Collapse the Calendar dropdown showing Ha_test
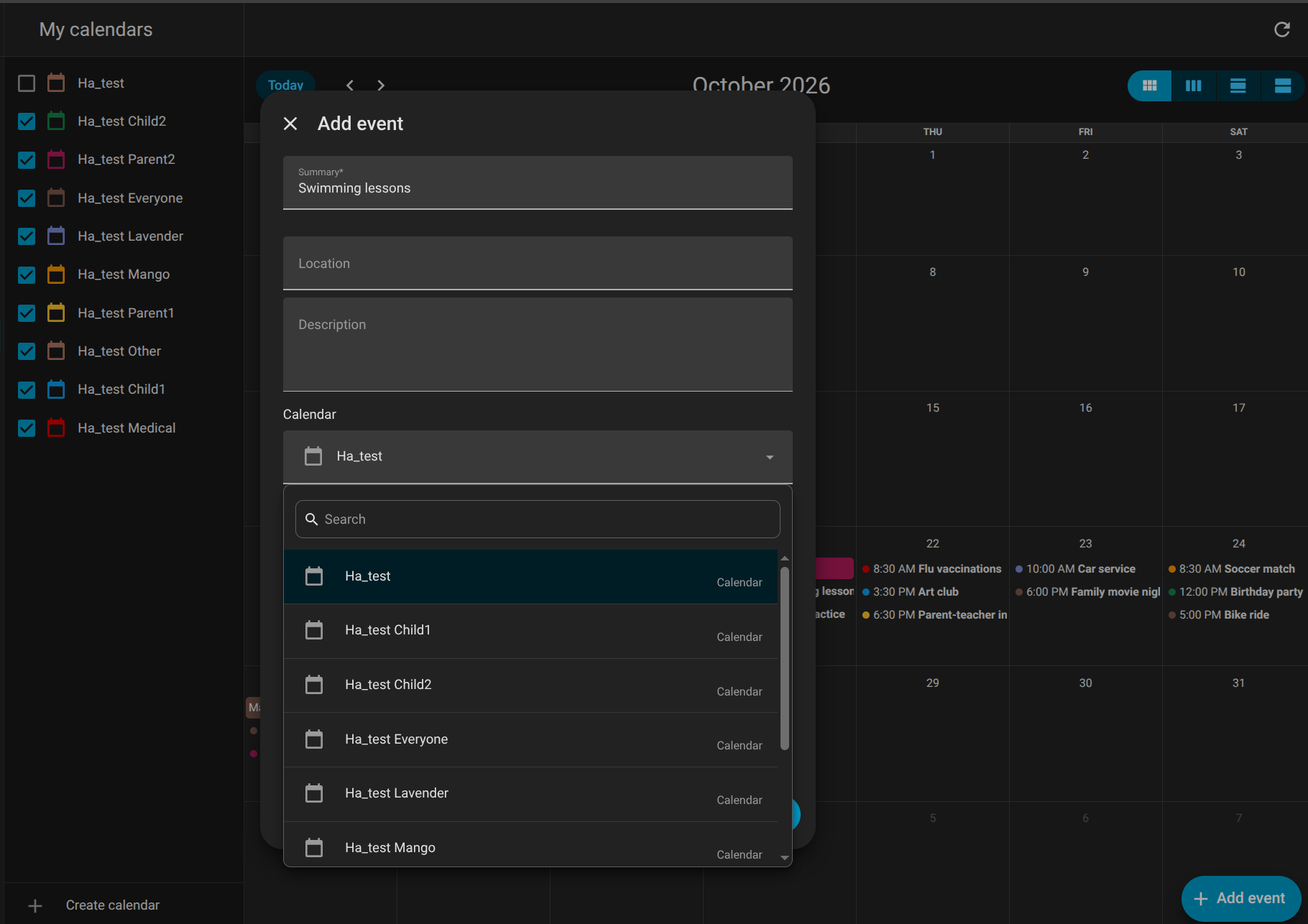The image size is (1308, 924). [x=538, y=457]
